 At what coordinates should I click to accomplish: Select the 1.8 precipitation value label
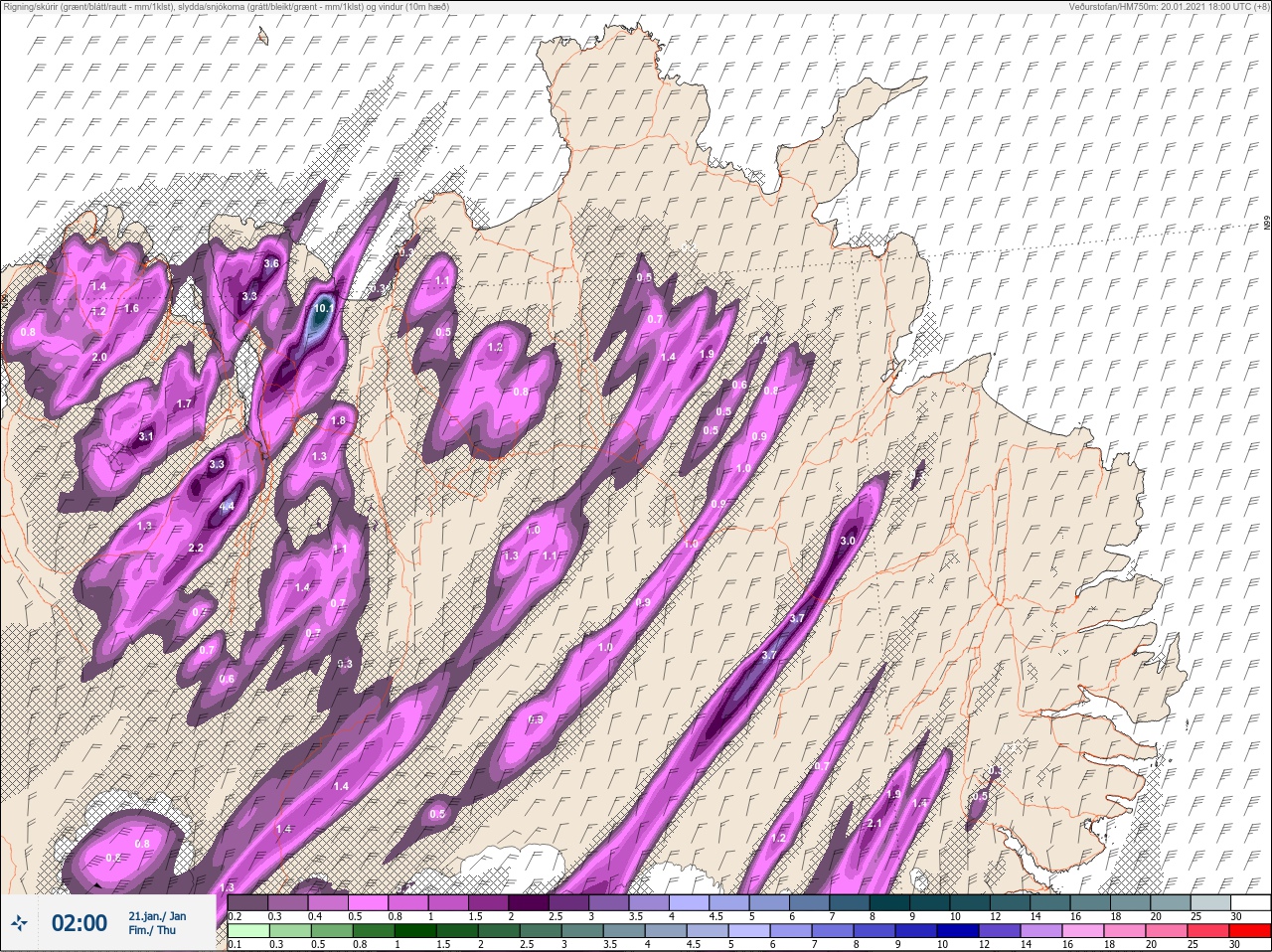coord(338,420)
